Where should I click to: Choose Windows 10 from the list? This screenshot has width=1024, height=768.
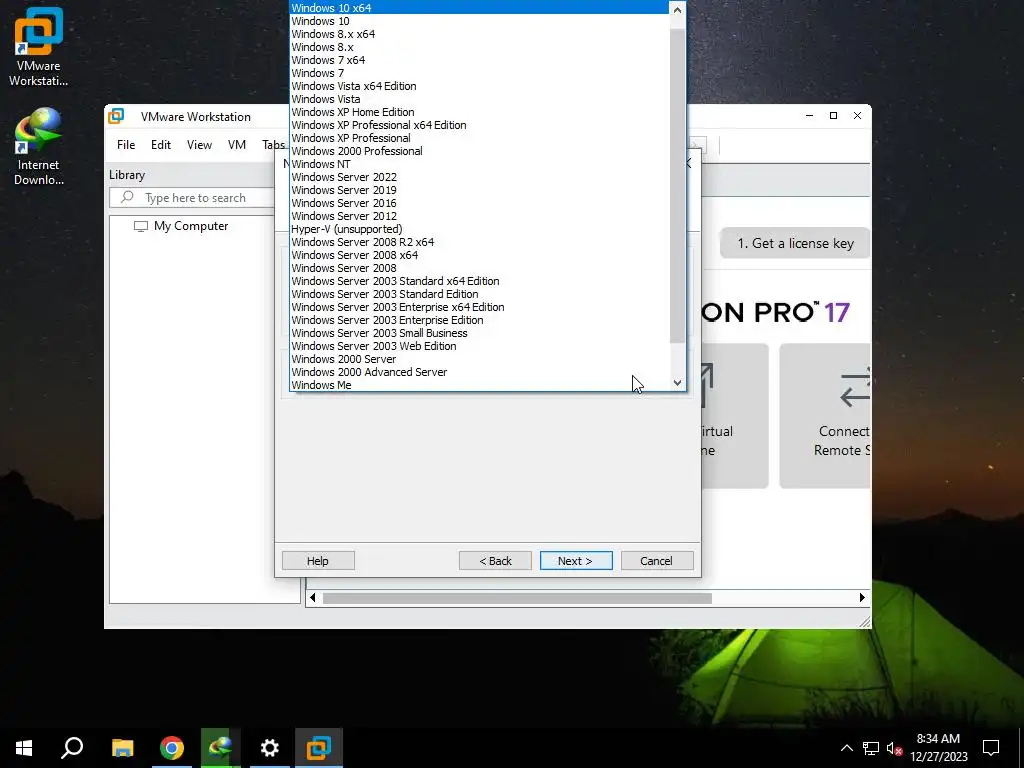click(x=479, y=21)
